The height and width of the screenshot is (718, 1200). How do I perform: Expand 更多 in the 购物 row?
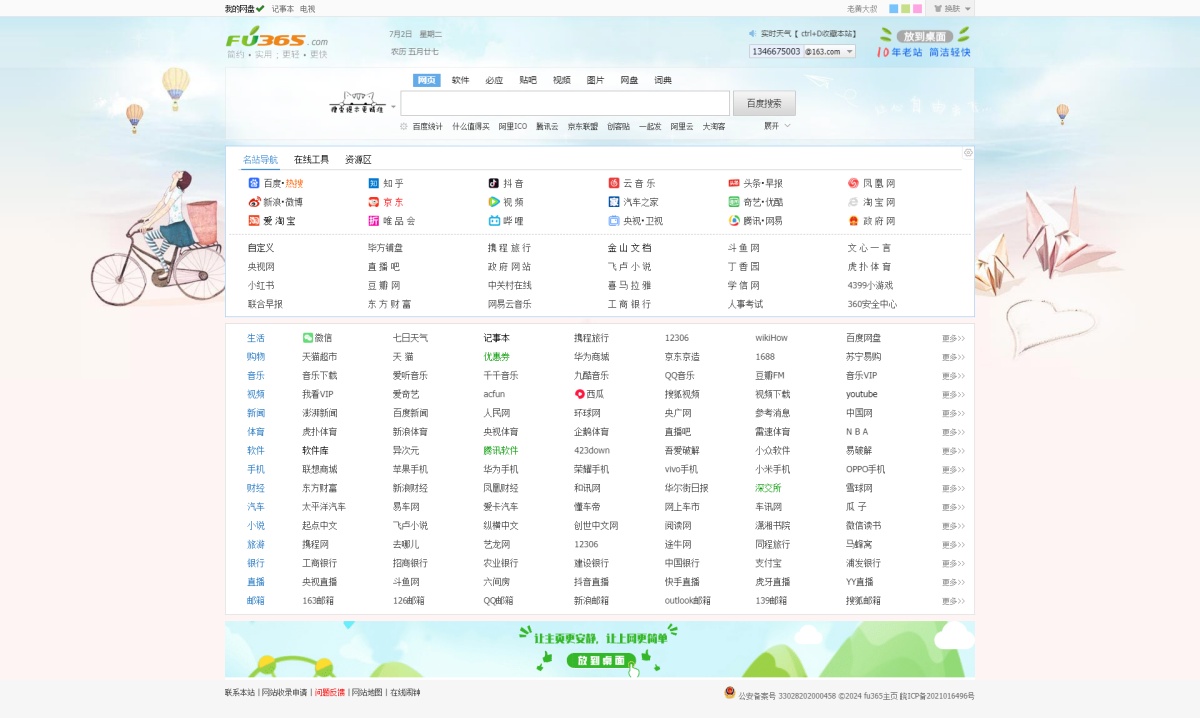(953, 357)
